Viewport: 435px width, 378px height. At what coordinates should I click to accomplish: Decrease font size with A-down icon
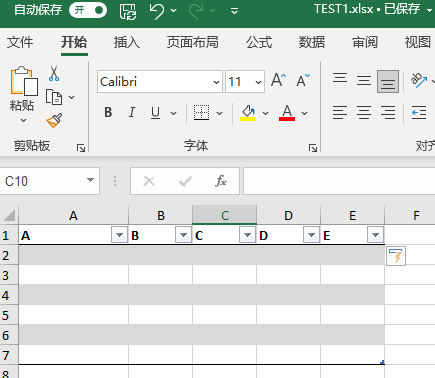pos(303,80)
